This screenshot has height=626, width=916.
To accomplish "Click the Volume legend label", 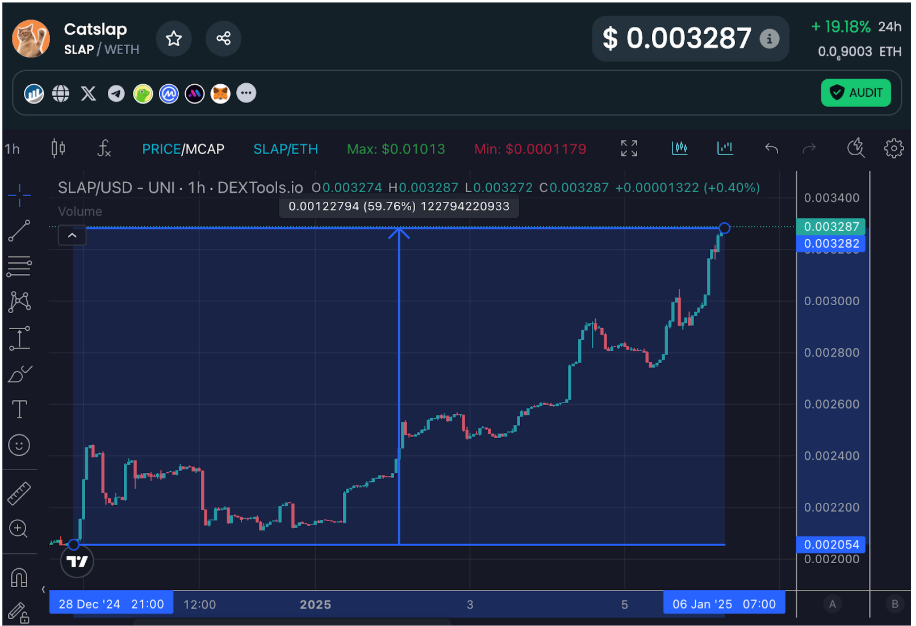I will click(x=80, y=211).
